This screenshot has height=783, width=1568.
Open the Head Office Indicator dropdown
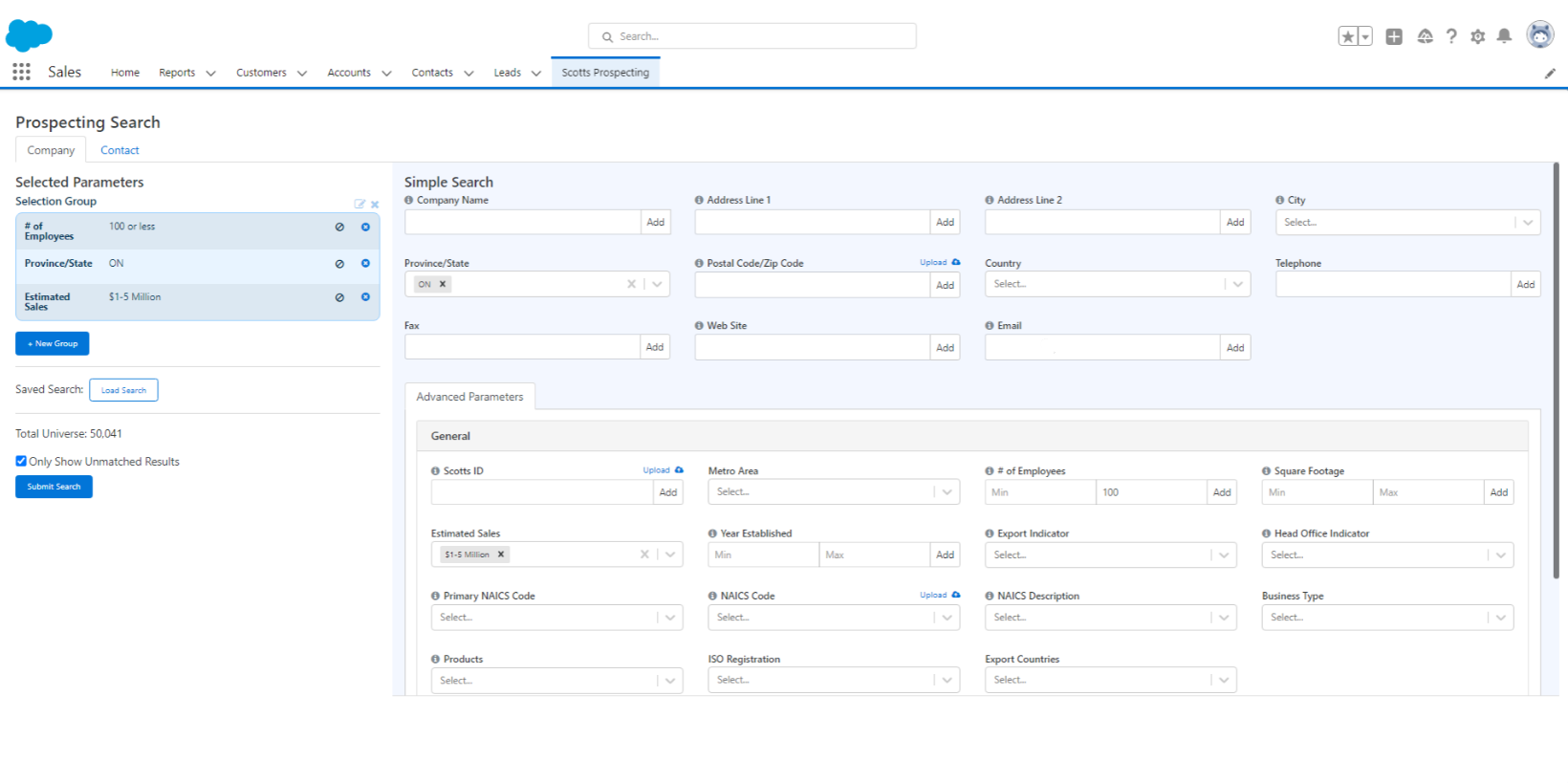[x=1387, y=555]
